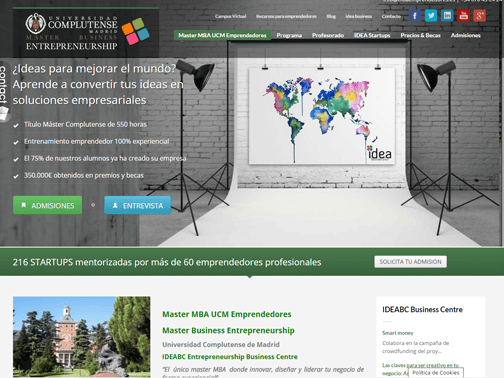The image size is (504, 378).
Task: Open Recursos para emprendedores link
Action: coord(286,16)
